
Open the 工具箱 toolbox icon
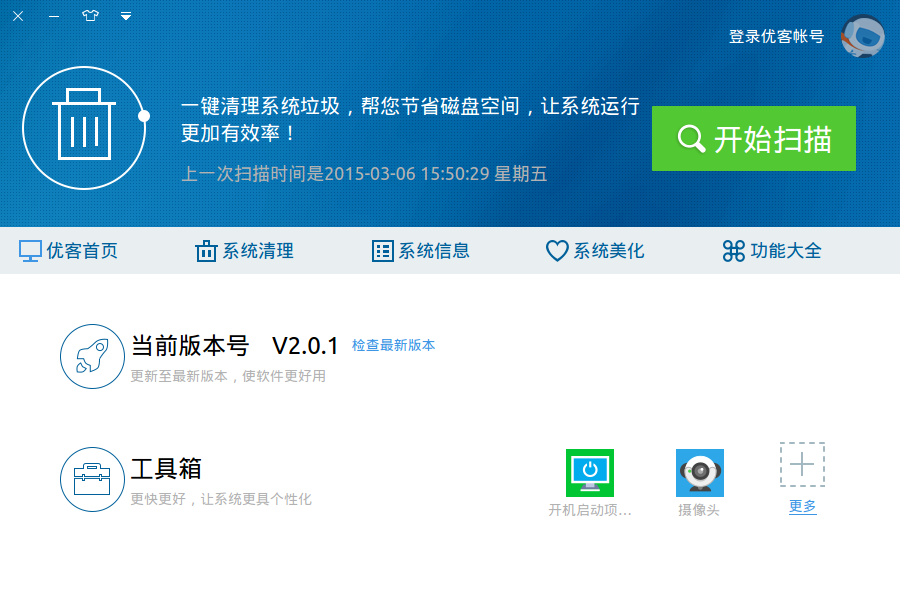[x=92, y=478]
